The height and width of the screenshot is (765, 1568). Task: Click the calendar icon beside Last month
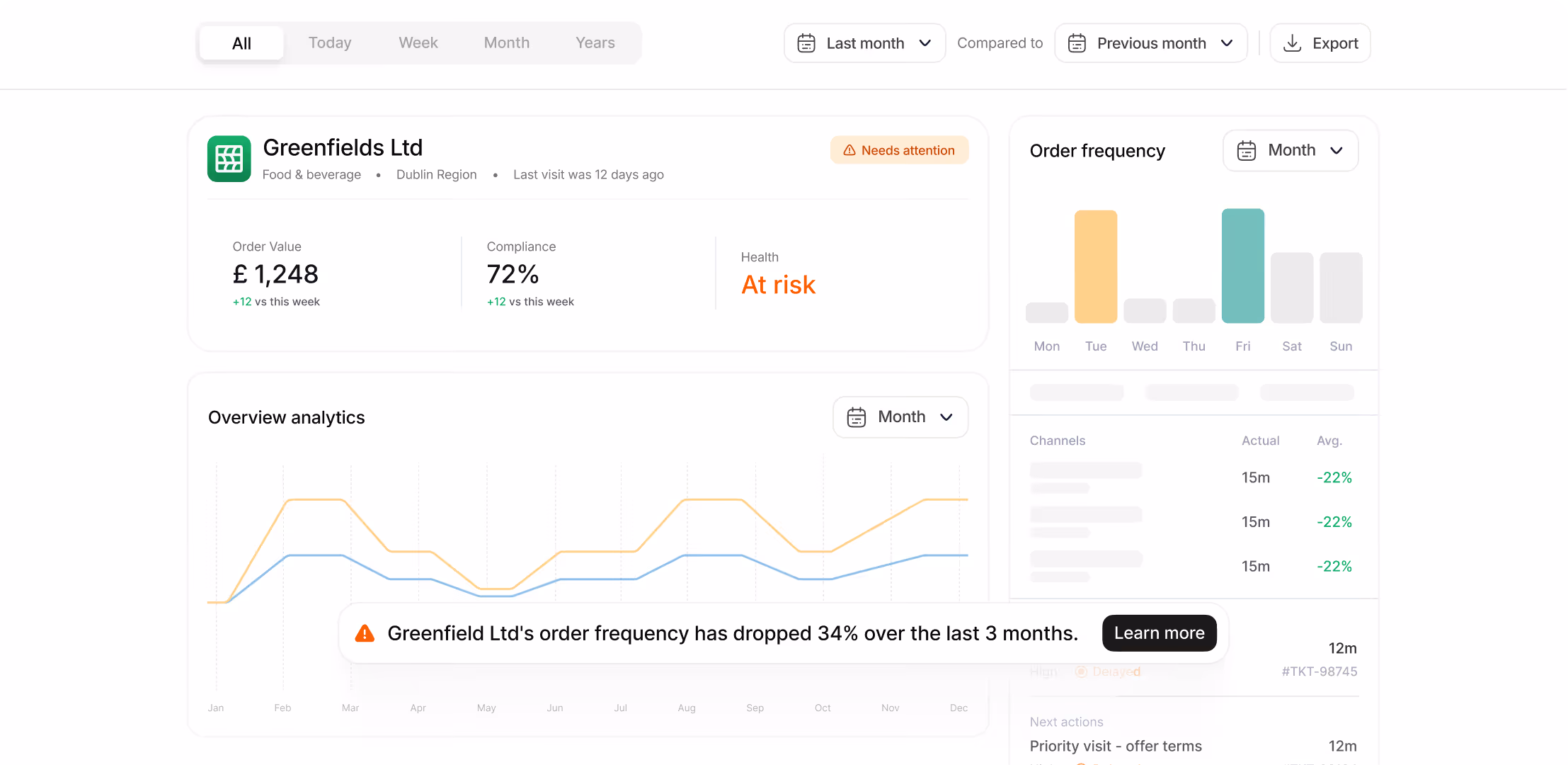coord(806,43)
